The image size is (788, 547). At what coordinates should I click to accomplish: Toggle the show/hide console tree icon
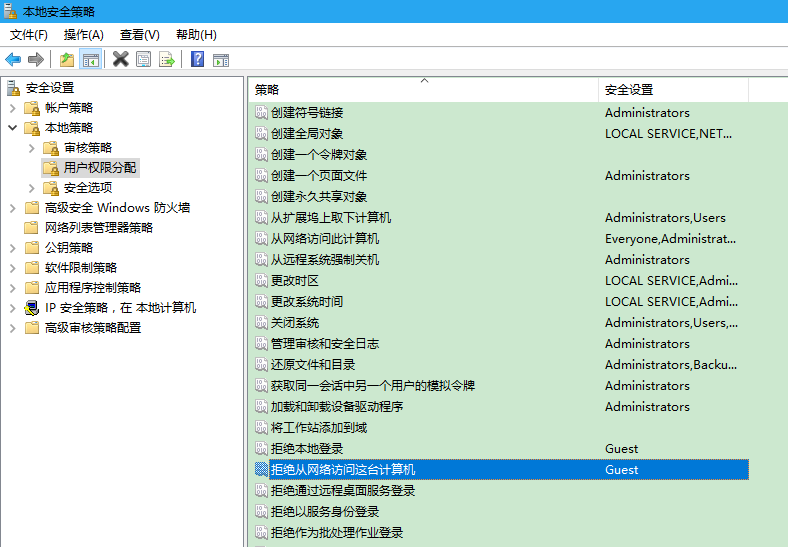pyautogui.click(x=91, y=59)
